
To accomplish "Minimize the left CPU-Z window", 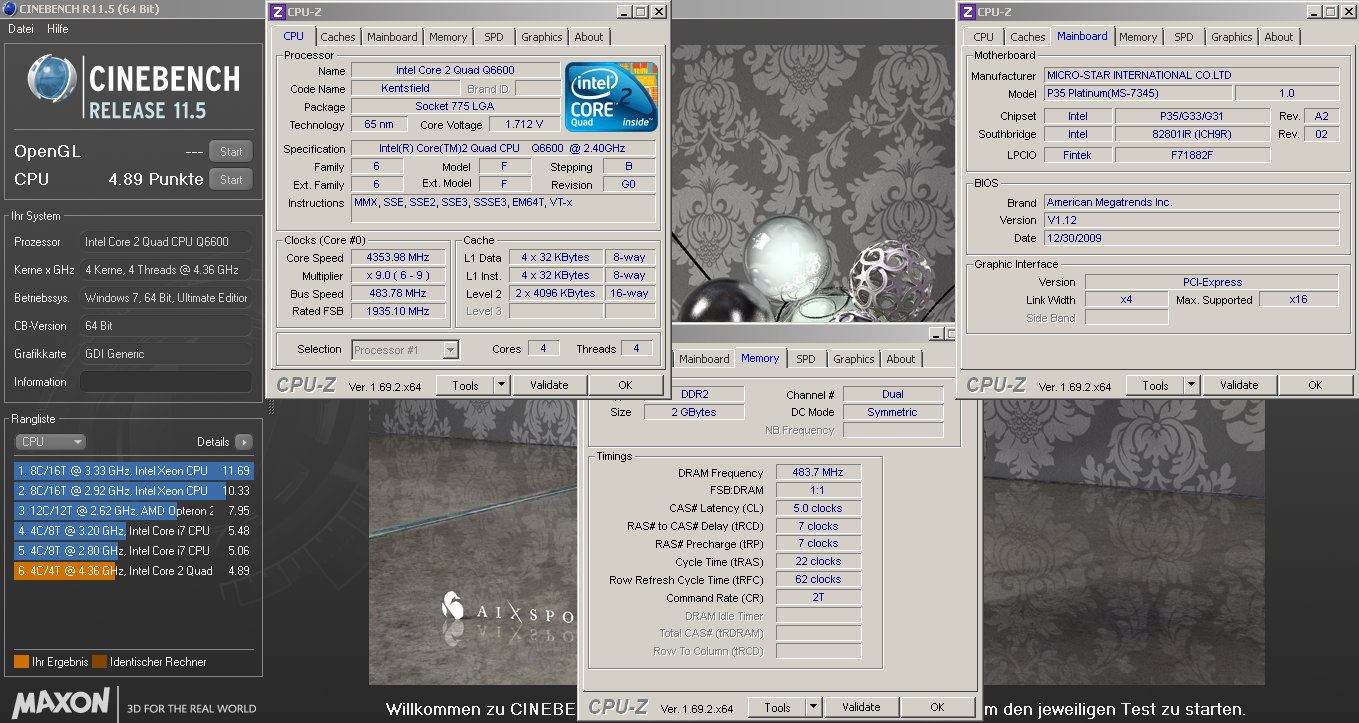I will 625,12.
